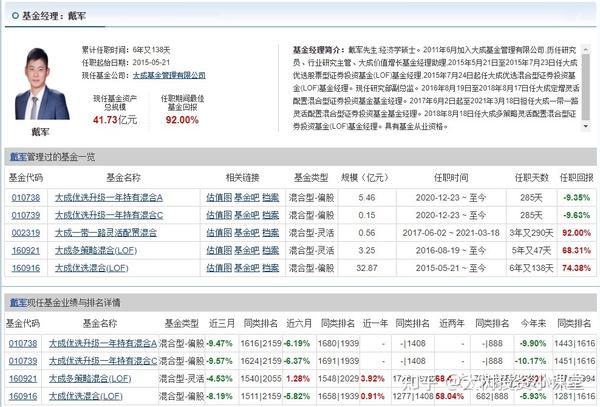This screenshot has height=407, width=600.
Task: Open 大成优选升级一年持有混合C in managed funds table
Action: point(109,215)
